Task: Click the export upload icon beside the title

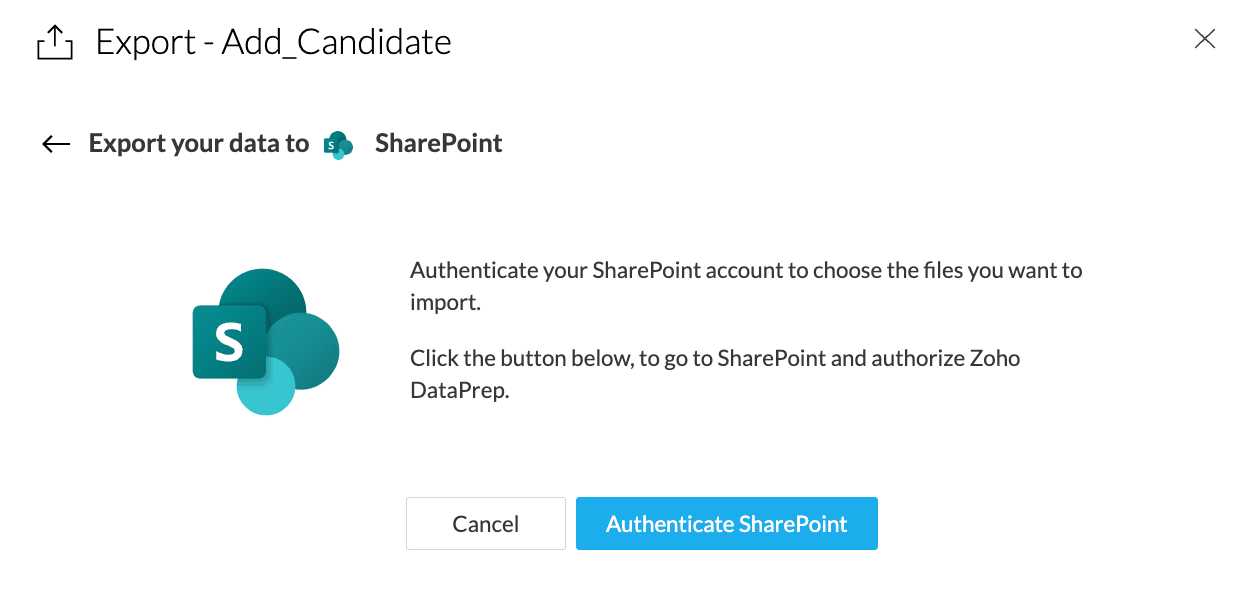Action: point(55,42)
